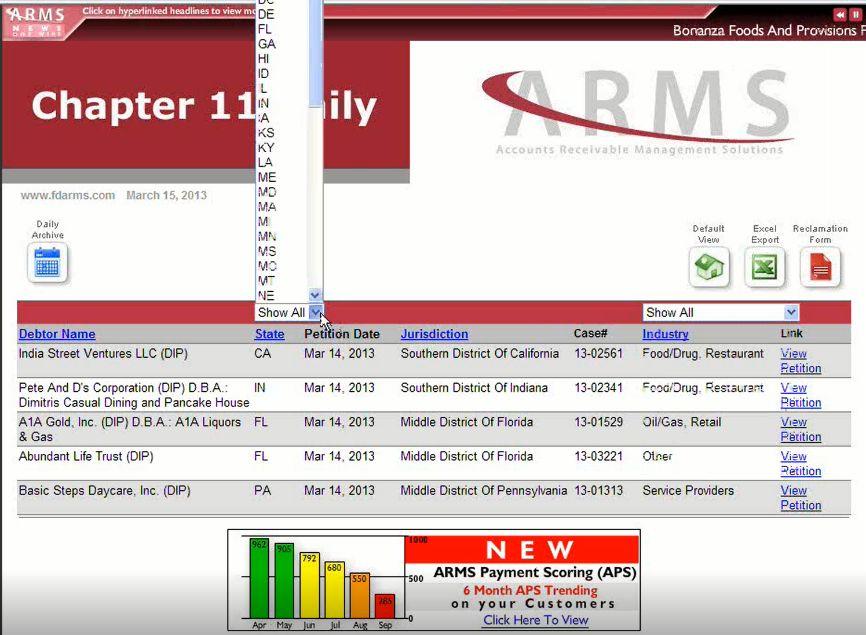This screenshot has width=866, height=635.
Task: Pick ME from the state list
Action: click(267, 177)
